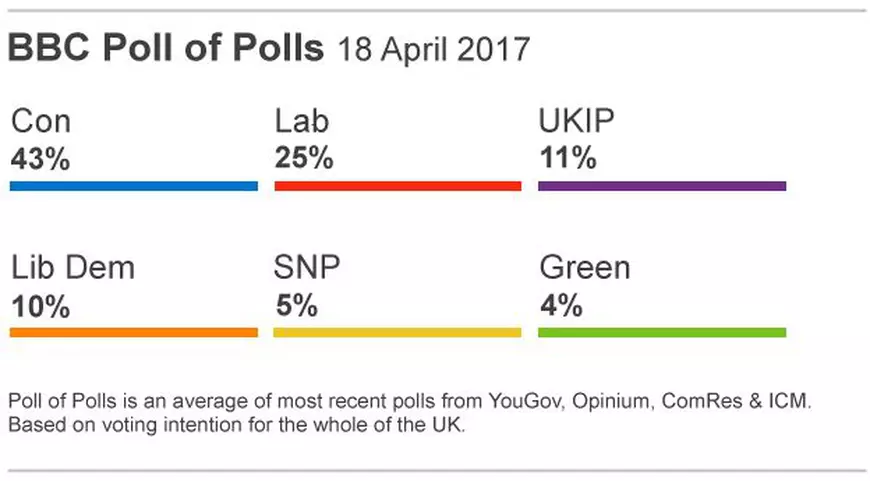Click the "Green" party label
The image size is (870, 481).
tap(585, 268)
